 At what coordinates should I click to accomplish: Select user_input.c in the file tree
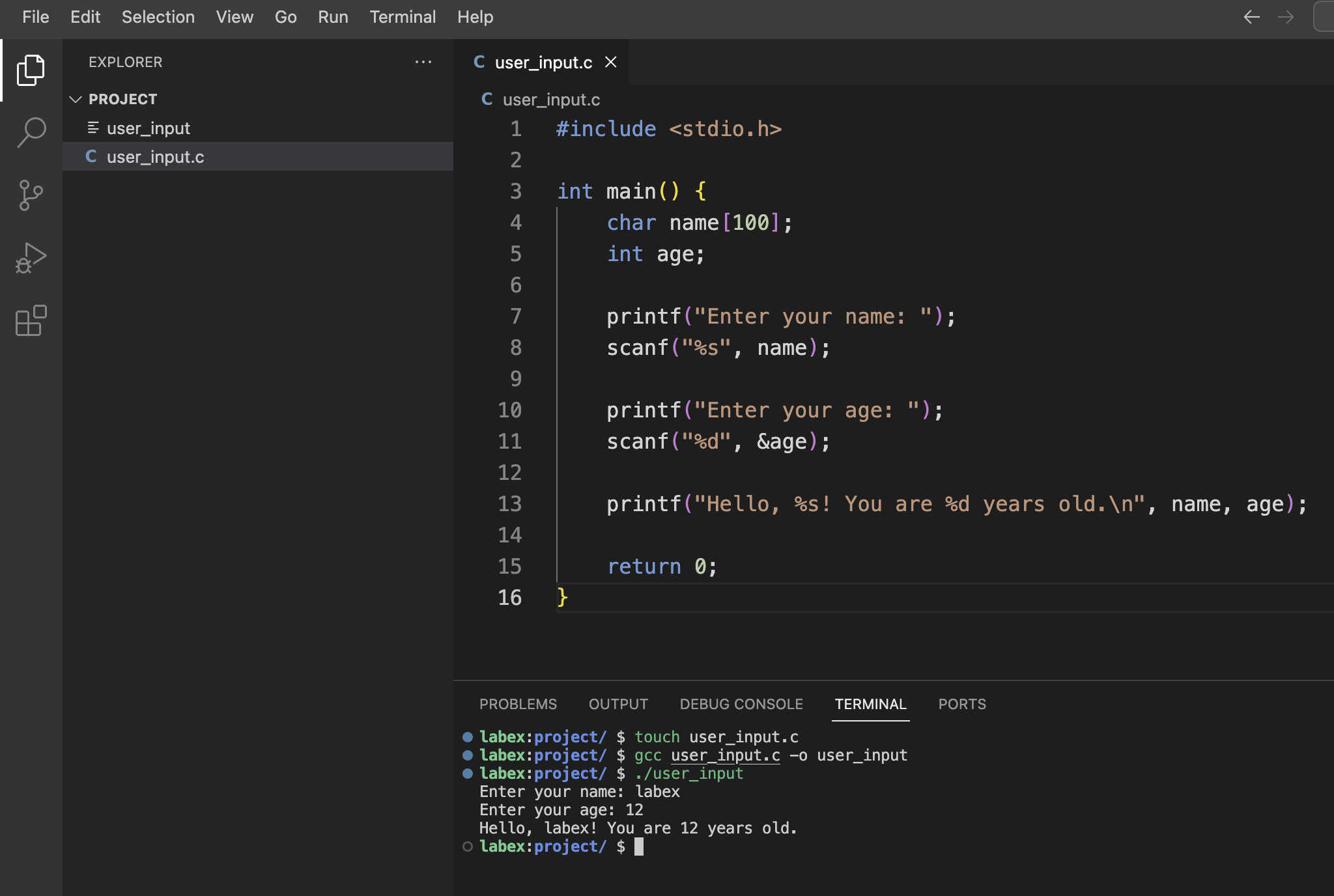click(x=155, y=157)
